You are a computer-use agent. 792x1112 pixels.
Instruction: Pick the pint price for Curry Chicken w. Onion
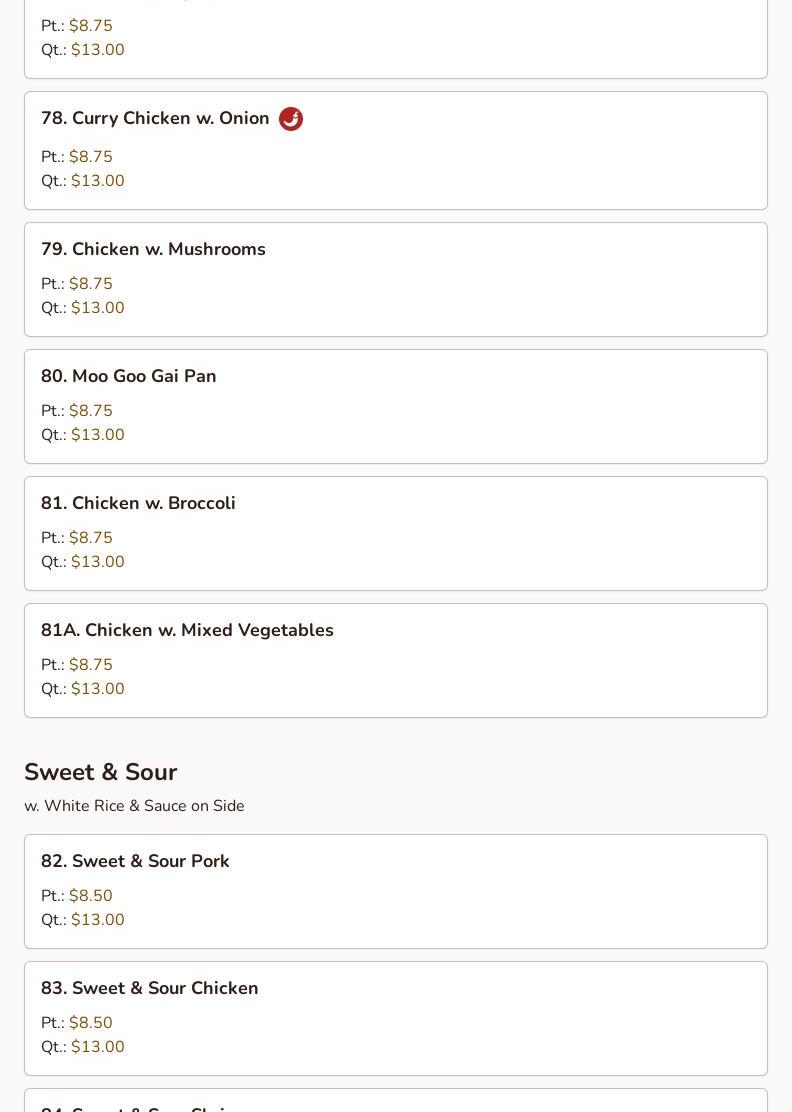90,157
